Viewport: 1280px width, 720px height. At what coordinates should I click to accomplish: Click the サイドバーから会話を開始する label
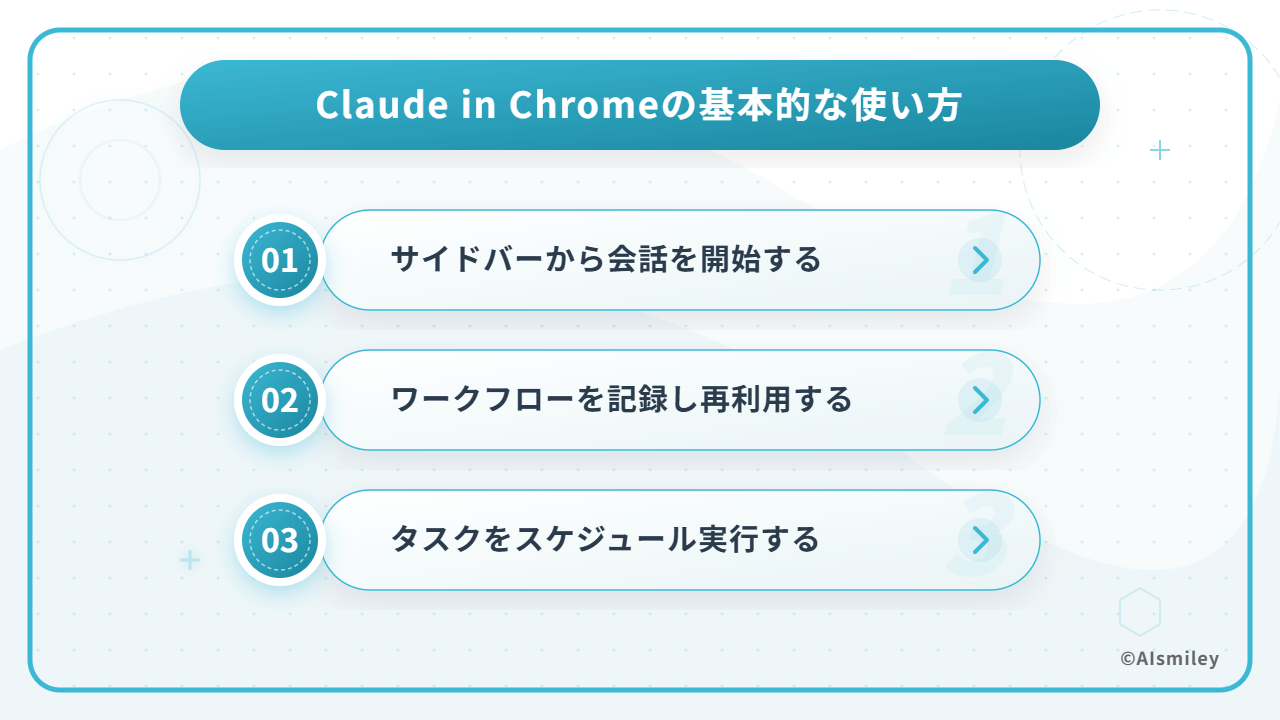click(x=605, y=260)
